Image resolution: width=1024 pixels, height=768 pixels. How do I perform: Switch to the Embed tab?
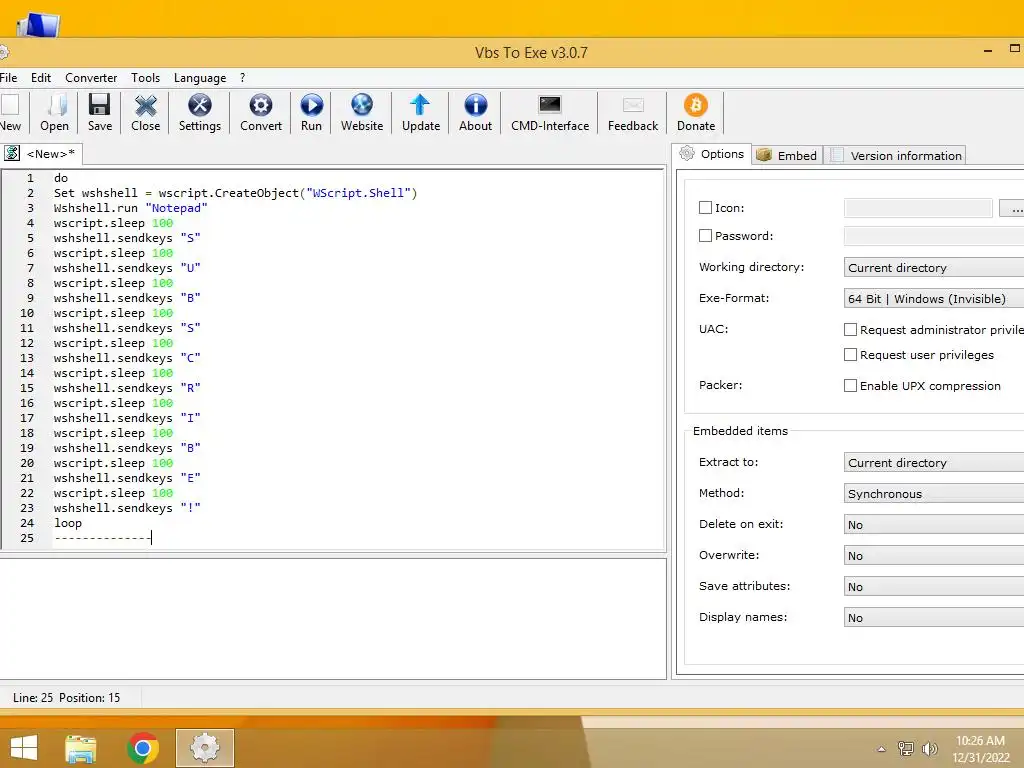[788, 155]
